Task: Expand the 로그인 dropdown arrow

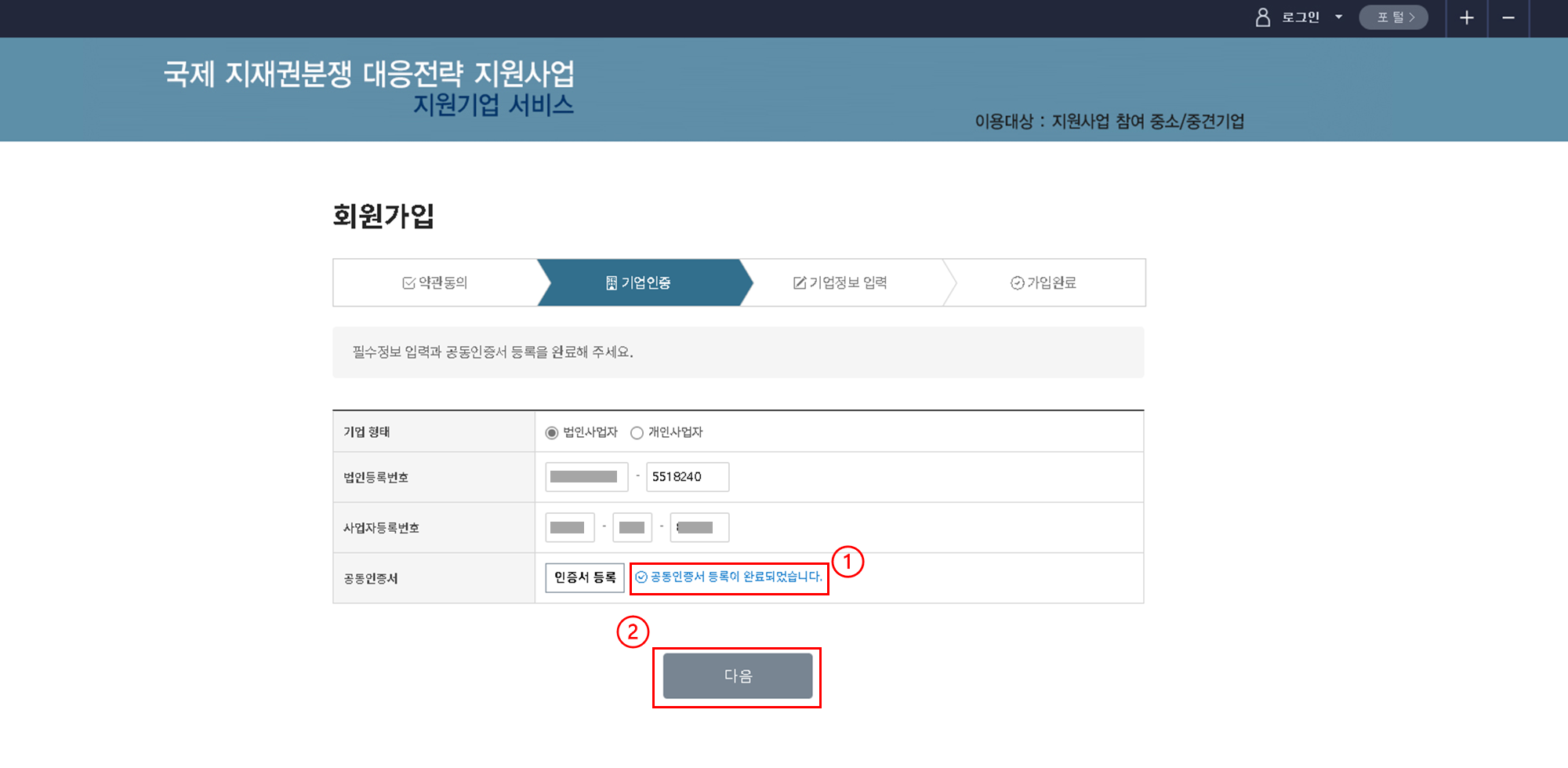Action: click(1338, 17)
